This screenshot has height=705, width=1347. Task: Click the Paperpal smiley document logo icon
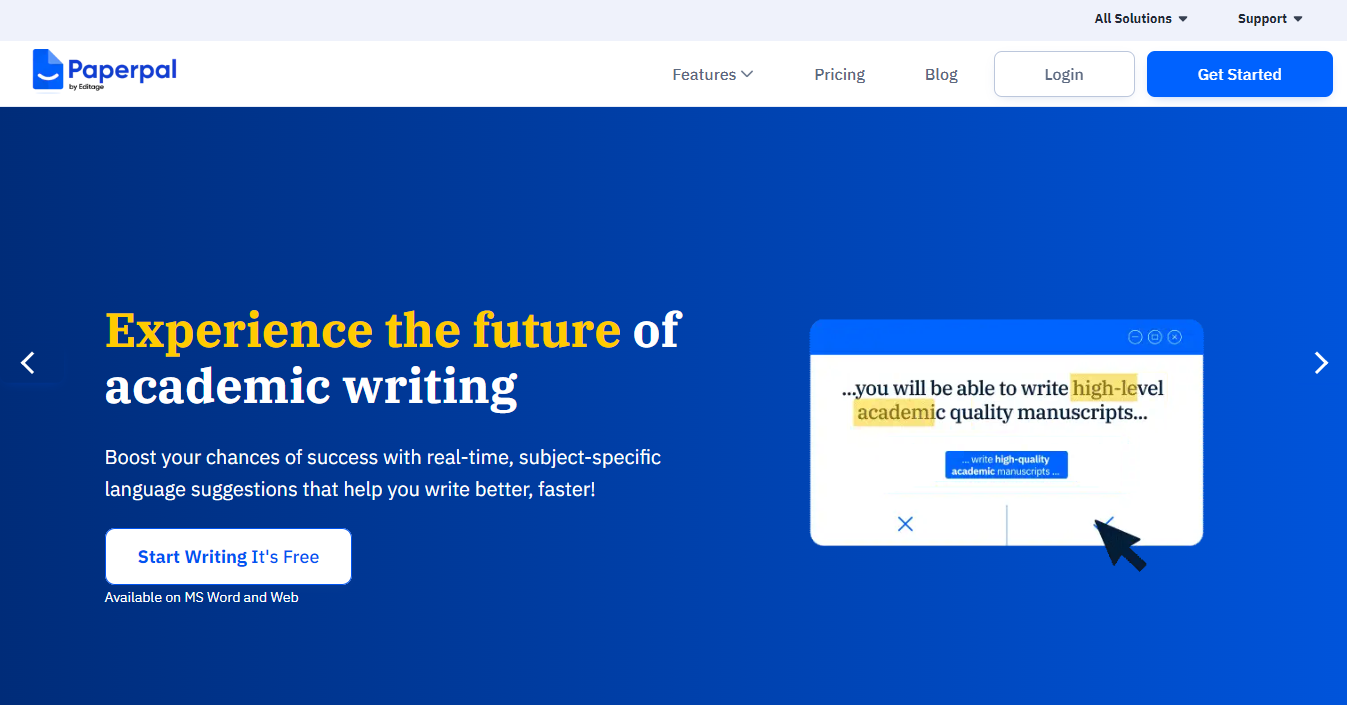(48, 70)
